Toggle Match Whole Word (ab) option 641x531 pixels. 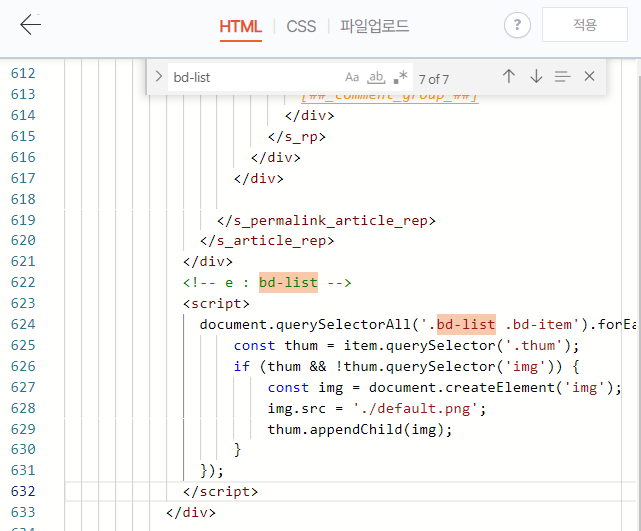tap(376, 77)
